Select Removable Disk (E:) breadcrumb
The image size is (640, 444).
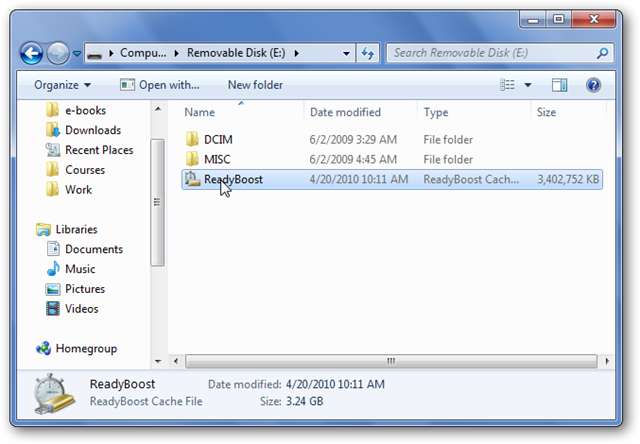(x=236, y=53)
